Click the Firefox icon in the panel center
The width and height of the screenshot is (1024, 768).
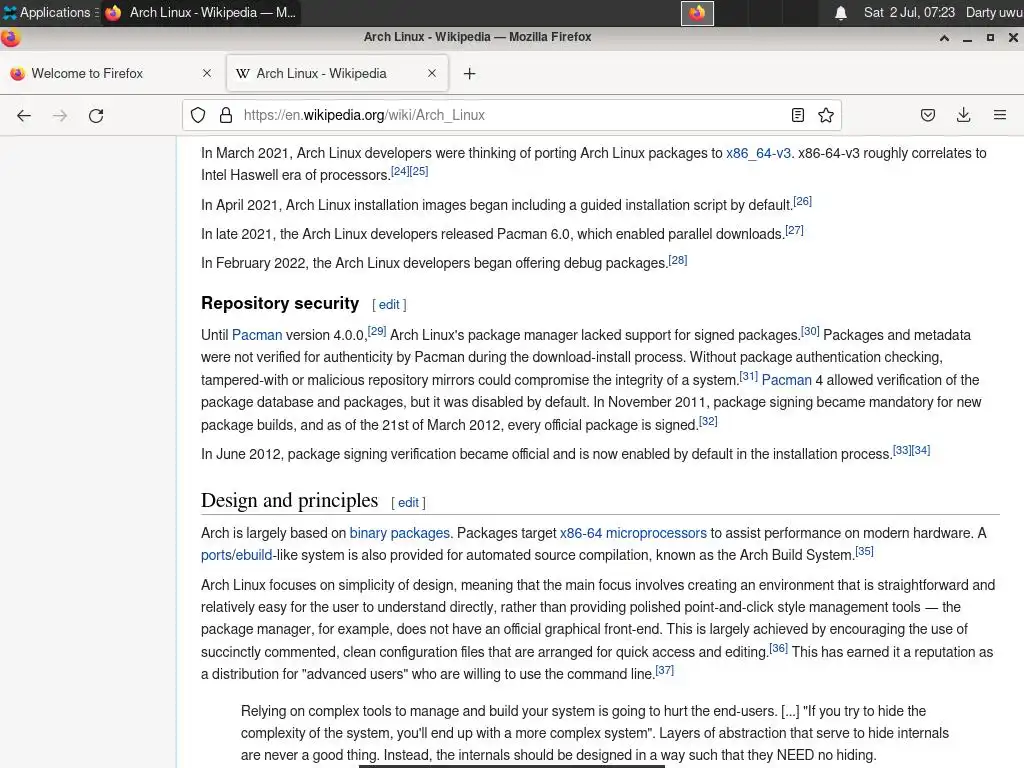coord(697,13)
